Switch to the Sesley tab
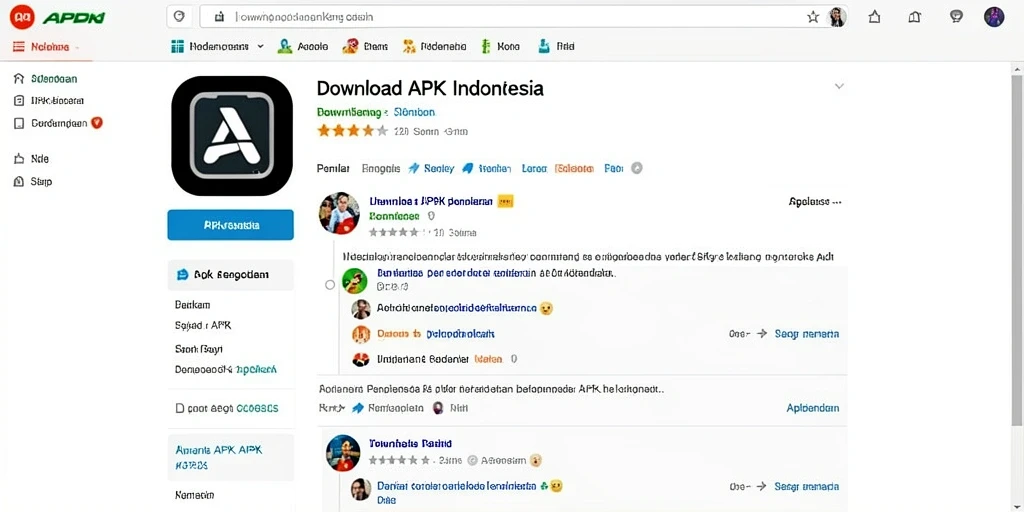Viewport: 1024px width, 512px height. [438, 168]
